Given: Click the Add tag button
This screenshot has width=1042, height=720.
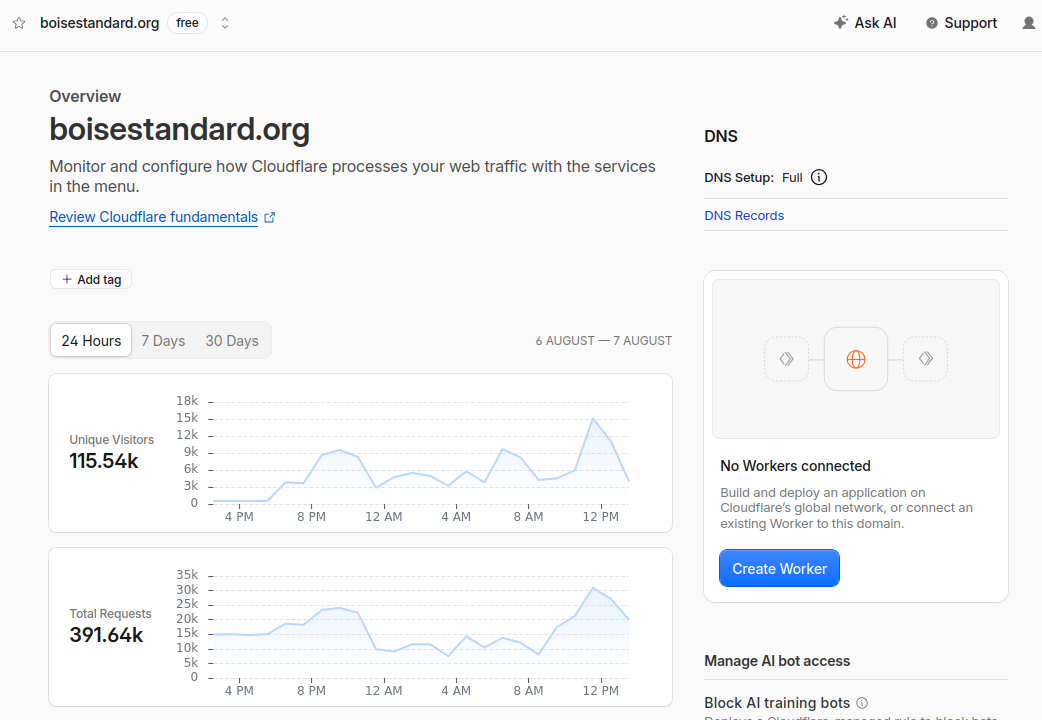Looking at the screenshot, I should (91, 279).
